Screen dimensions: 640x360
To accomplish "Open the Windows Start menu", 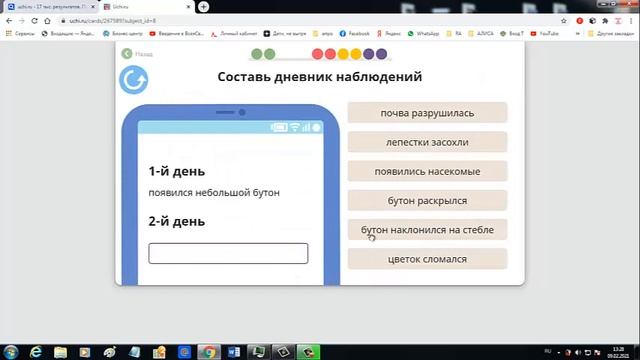I will [x=11, y=352].
